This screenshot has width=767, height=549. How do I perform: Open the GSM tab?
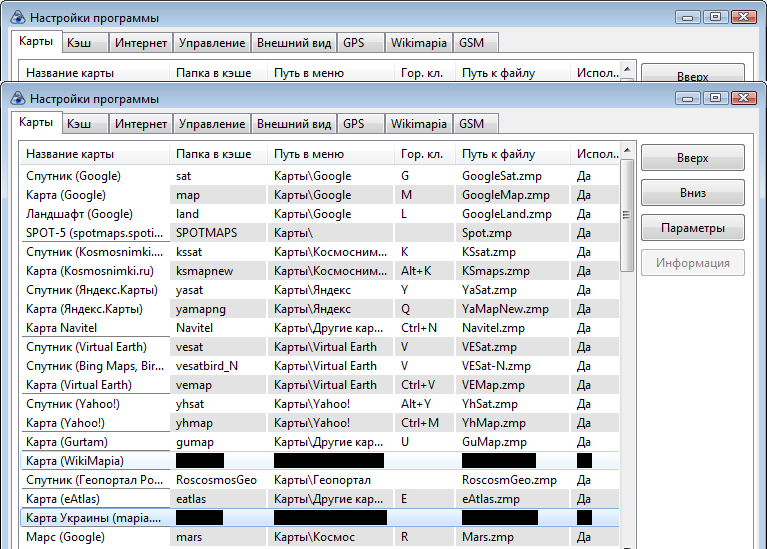[471, 124]
